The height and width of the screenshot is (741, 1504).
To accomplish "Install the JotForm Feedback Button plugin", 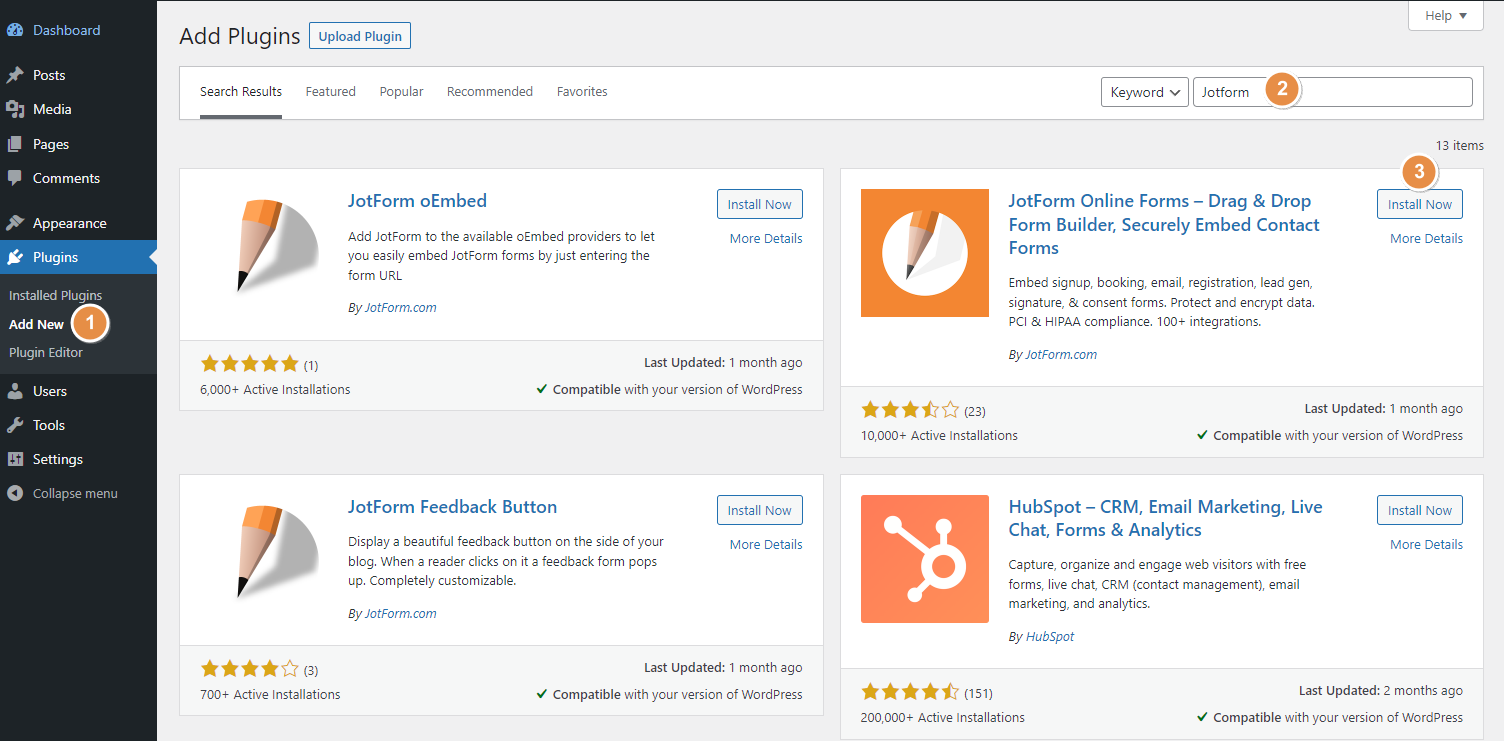I will click(x=760, y=510).
